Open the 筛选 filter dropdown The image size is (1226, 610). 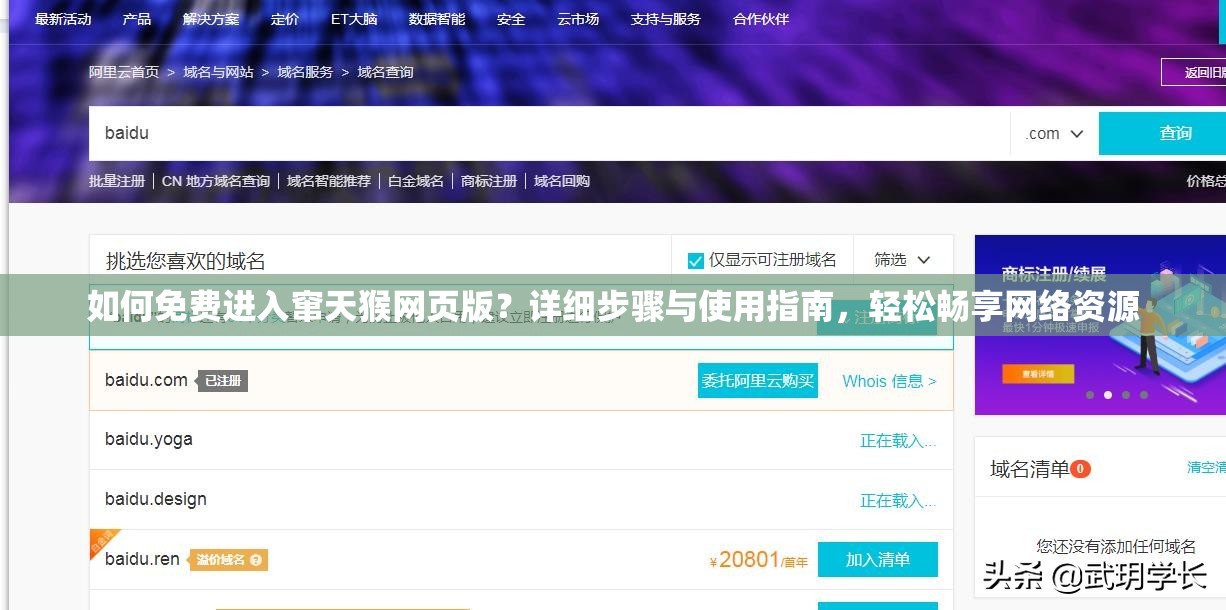pos(899,258)
